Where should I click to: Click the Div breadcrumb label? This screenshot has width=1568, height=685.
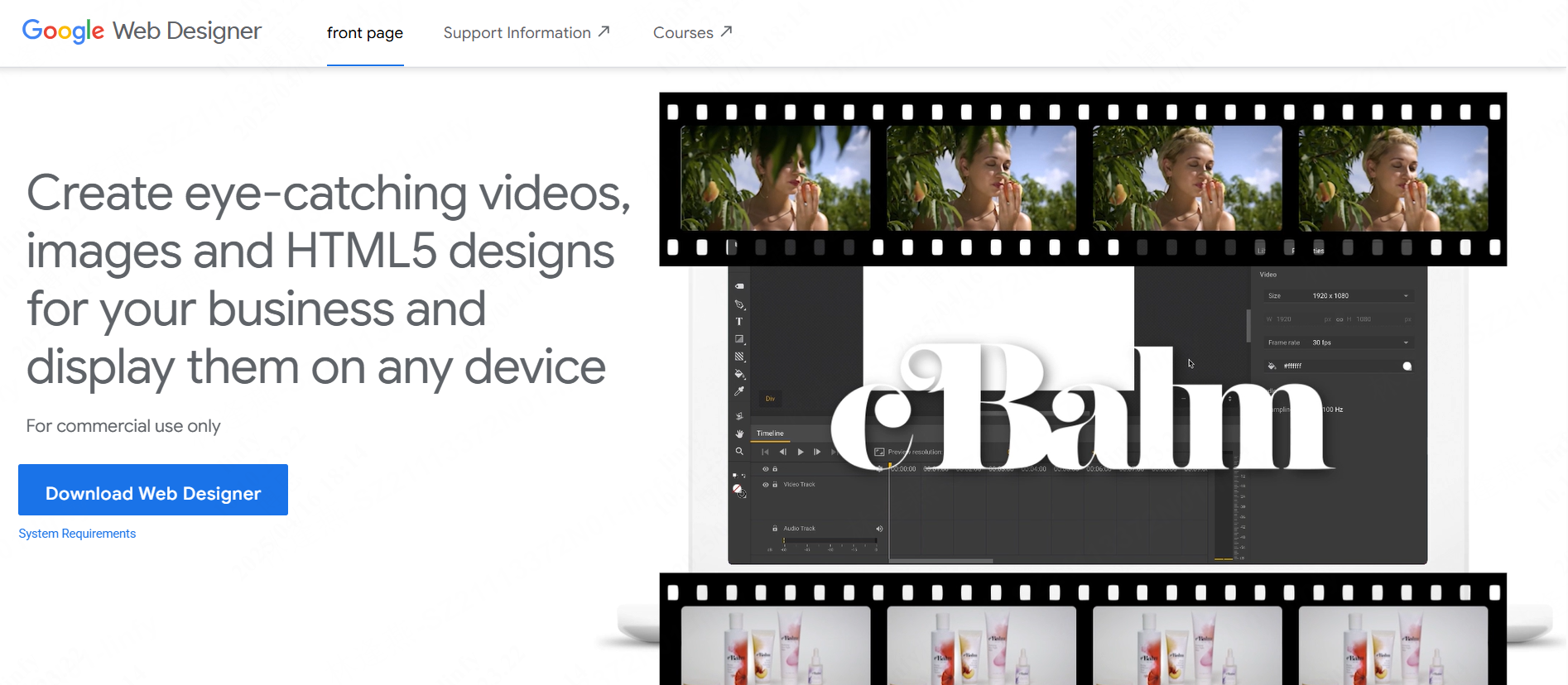(x=770, y=399)
